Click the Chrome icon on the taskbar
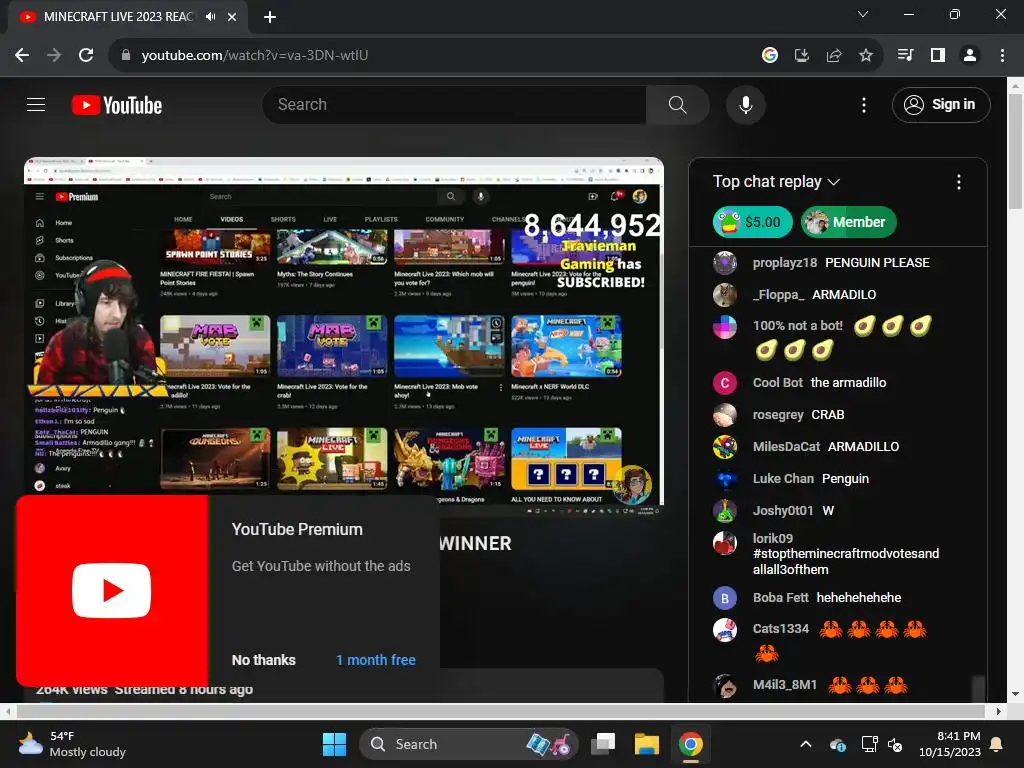The width and height of the screenshot is (1024, 768). tap(690, 744)
